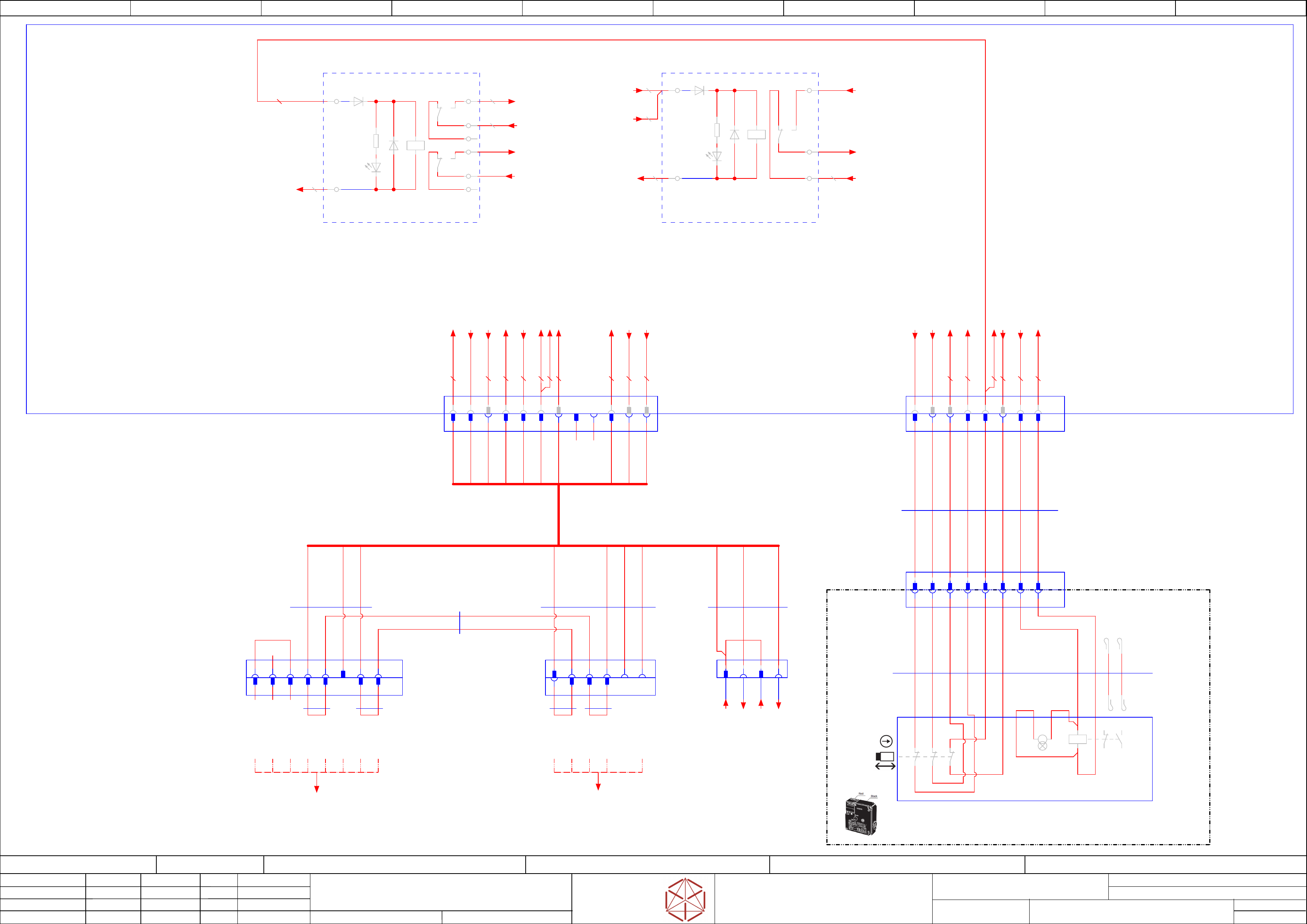Click red down arrow under middle terminal bracket

pyautogui.click(x=598, y=786)
